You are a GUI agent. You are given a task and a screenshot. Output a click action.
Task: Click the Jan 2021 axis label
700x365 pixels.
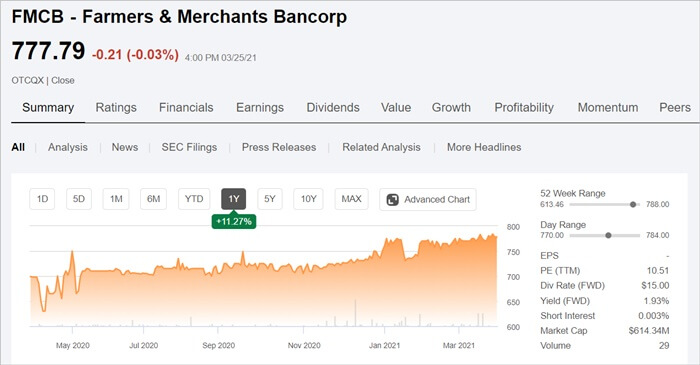pyautogui.click(x=384, y=345)
